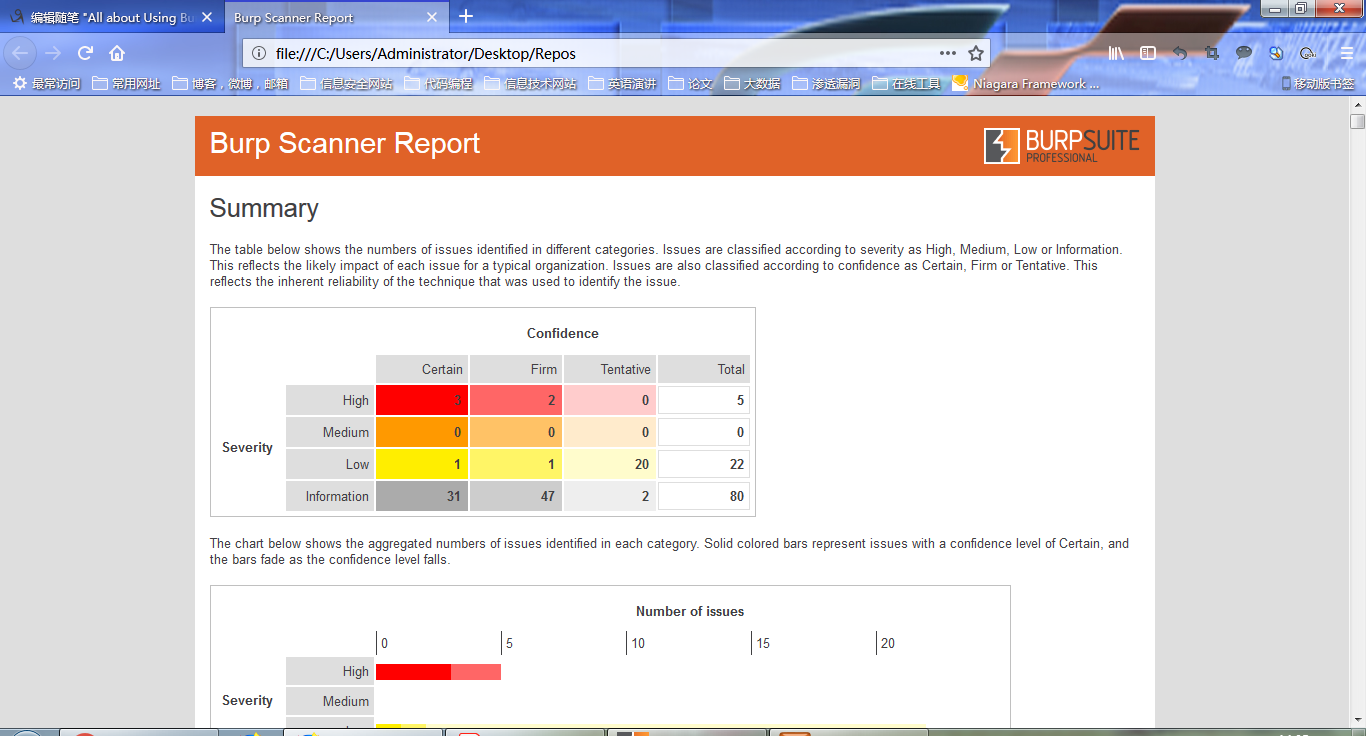The height and width of the screenshot is (736, 1366).
Task: Click the Low total cell showing 22
Action: point(704,464)
